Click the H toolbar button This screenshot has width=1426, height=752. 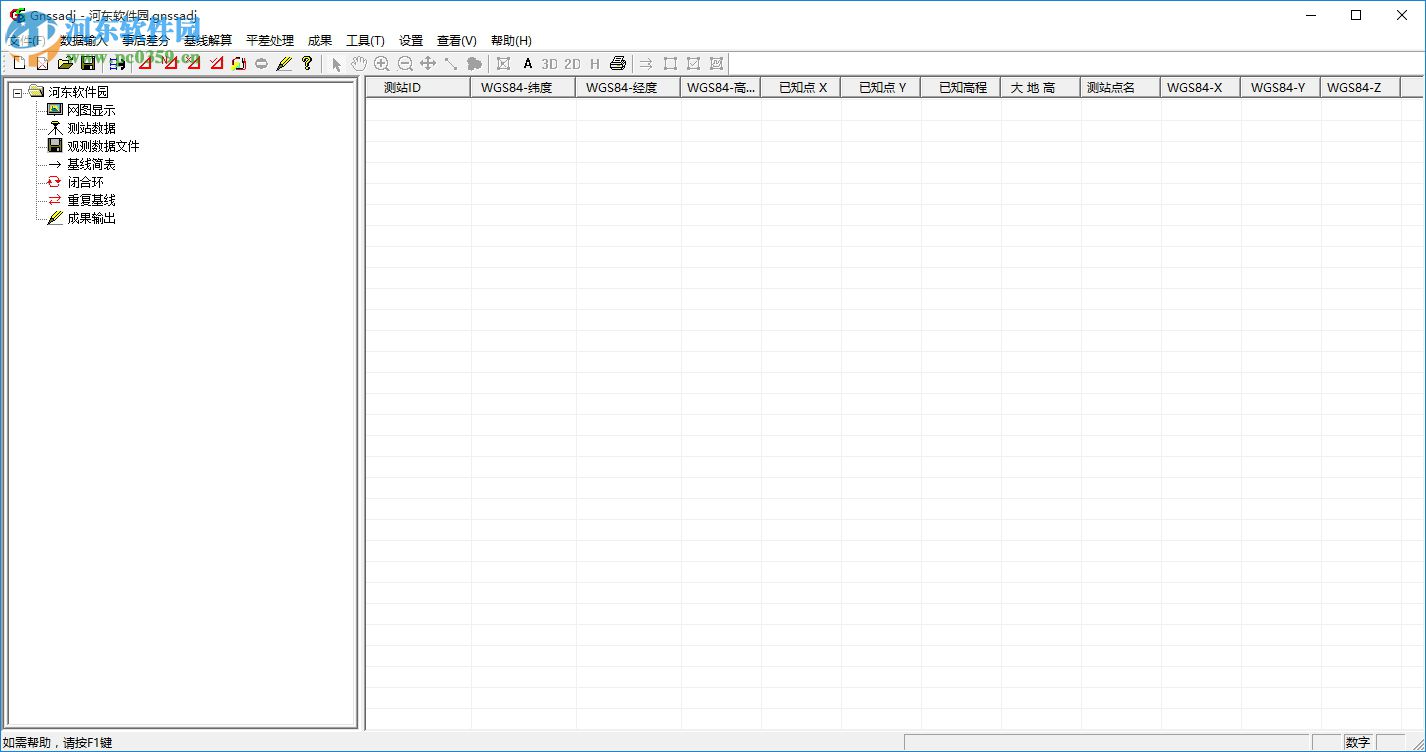click(595, 64)
